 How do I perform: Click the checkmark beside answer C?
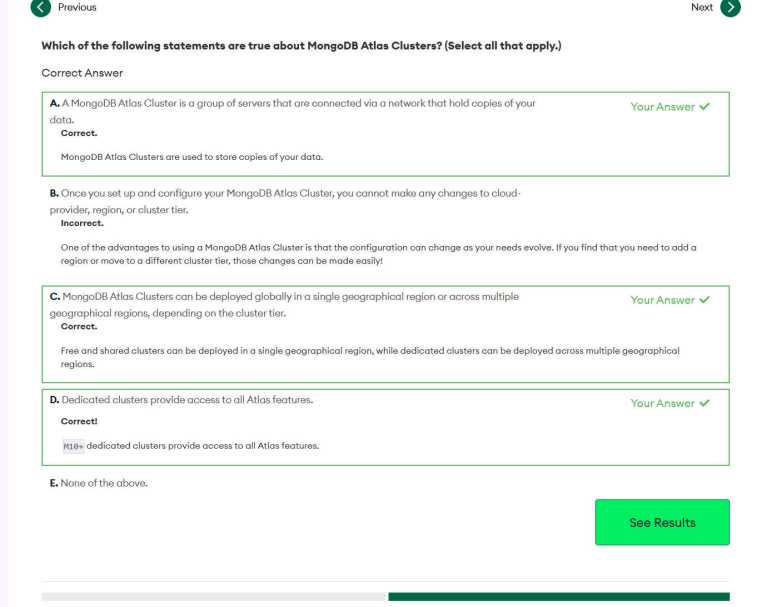point(705,300)
